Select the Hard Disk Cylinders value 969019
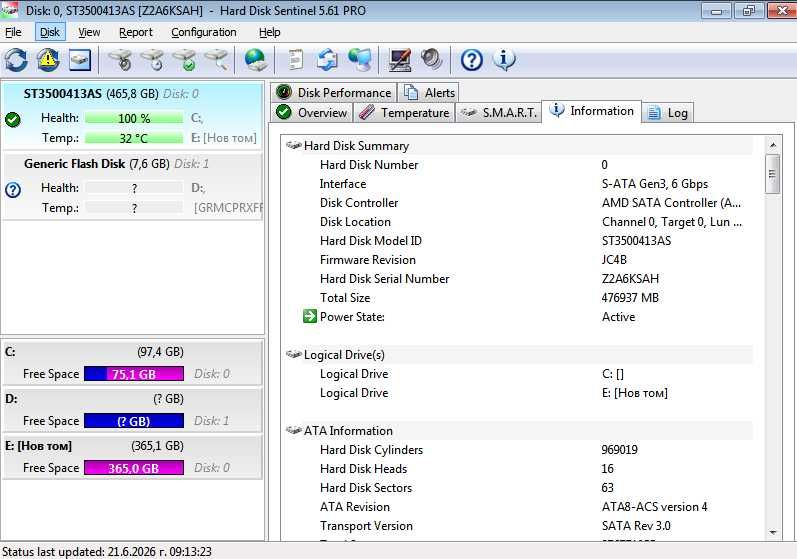 click(619, 450)
